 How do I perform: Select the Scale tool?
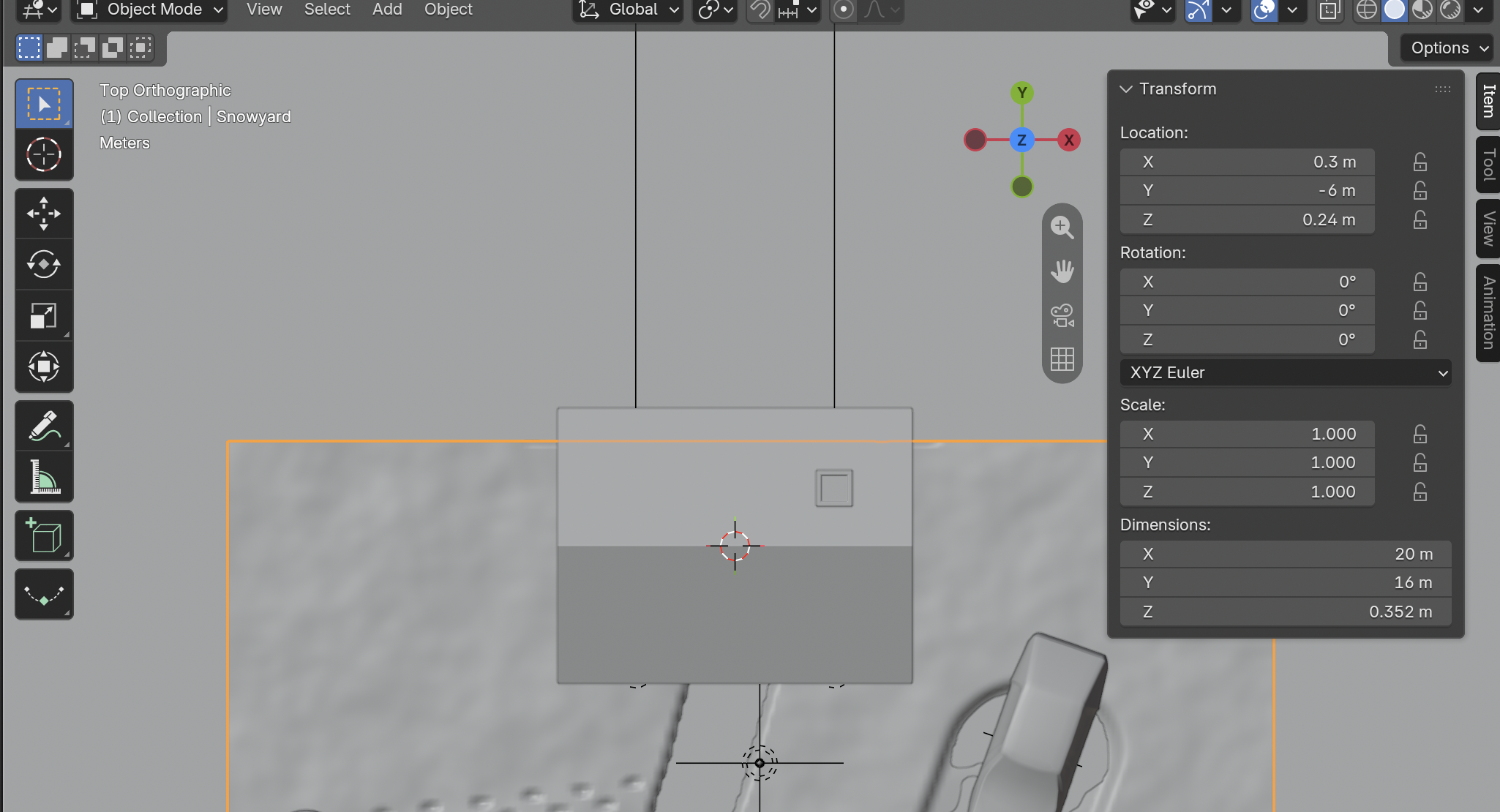44,316
